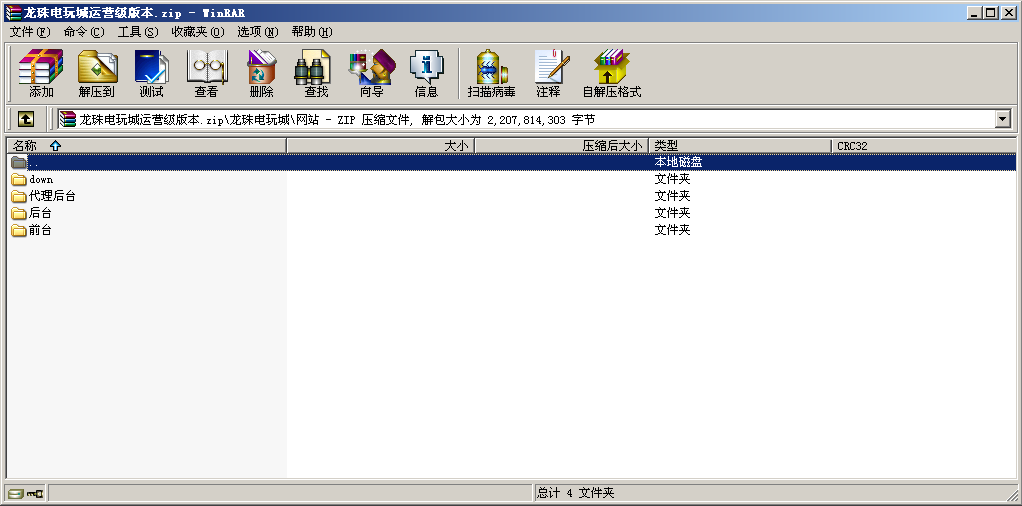Open the 文件 (File) menu
This screenshot has height=506, width=1022.
(29, 31)
